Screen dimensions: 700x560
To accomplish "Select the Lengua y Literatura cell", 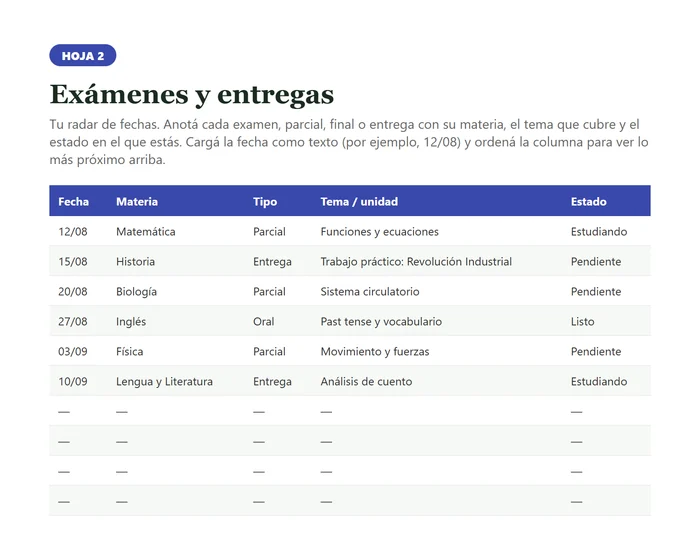I will (x=164, y=381).
